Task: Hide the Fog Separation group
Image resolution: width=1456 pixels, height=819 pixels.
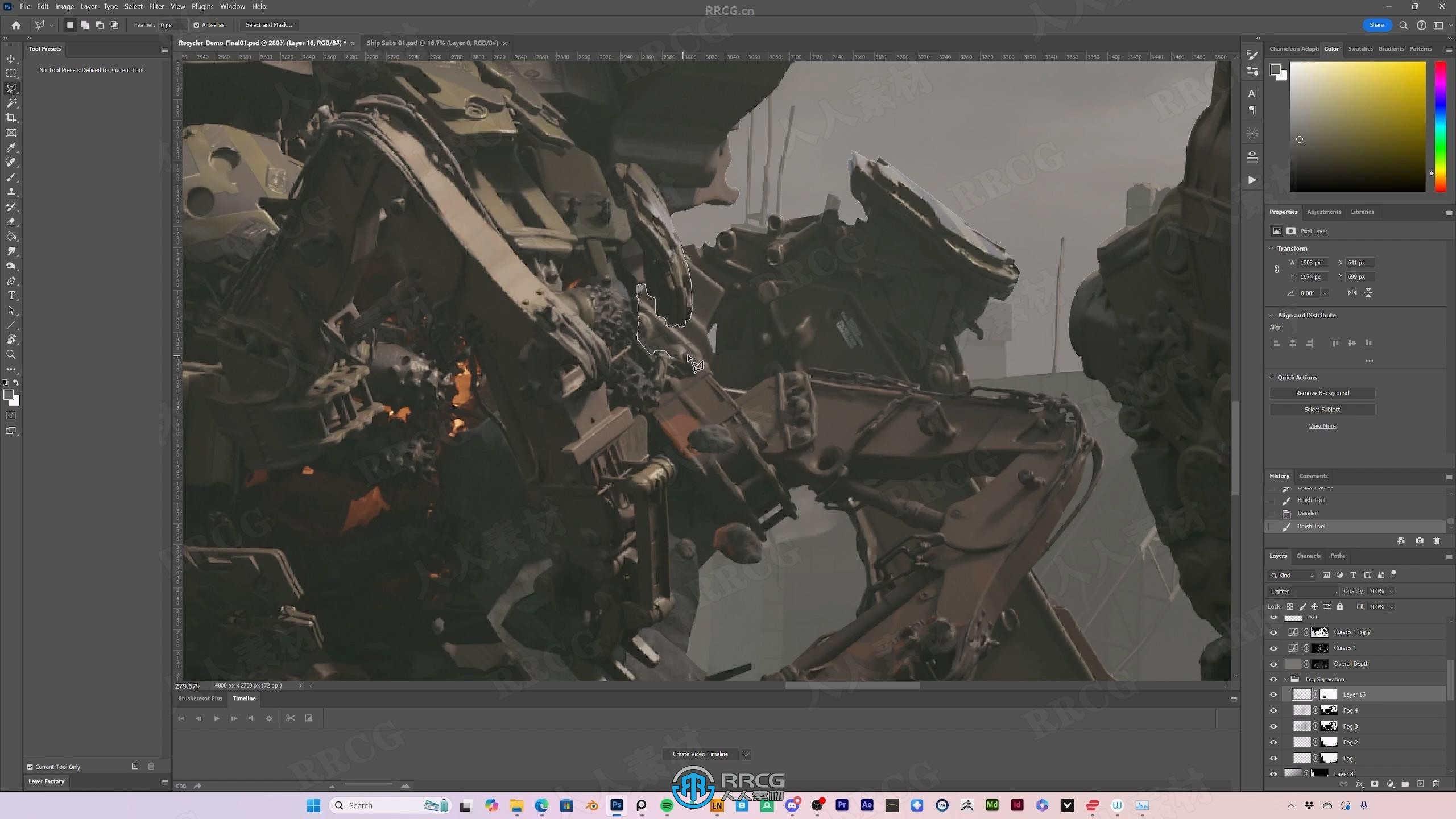Action: tap(1273, 679)
